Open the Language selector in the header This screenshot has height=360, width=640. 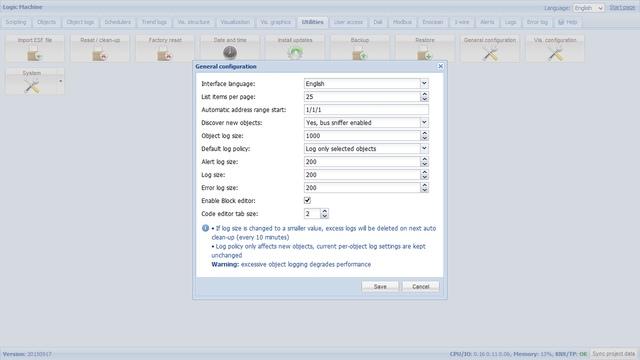pyautogui.click(x=588, y=8)
